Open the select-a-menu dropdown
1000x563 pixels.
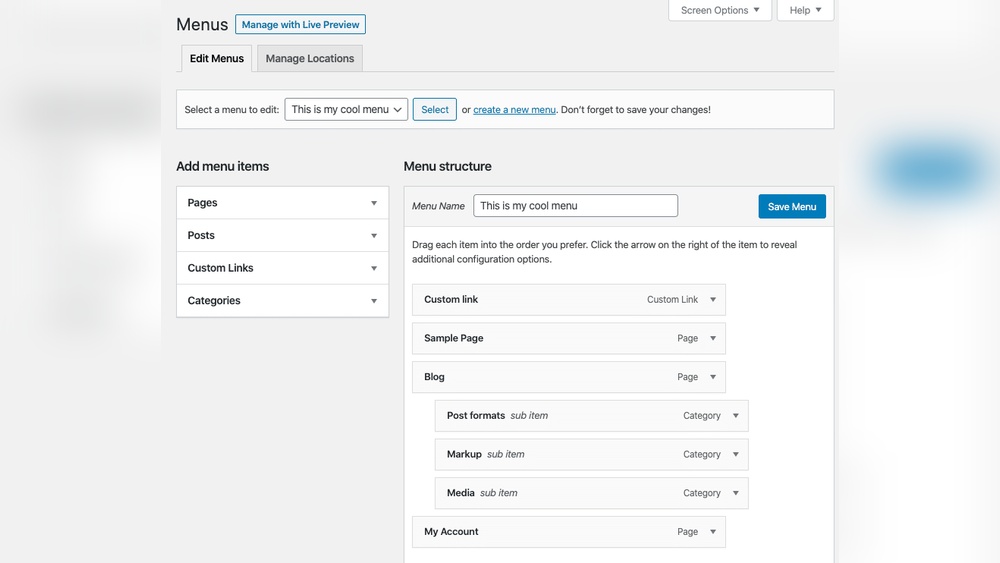pos(346,109)
